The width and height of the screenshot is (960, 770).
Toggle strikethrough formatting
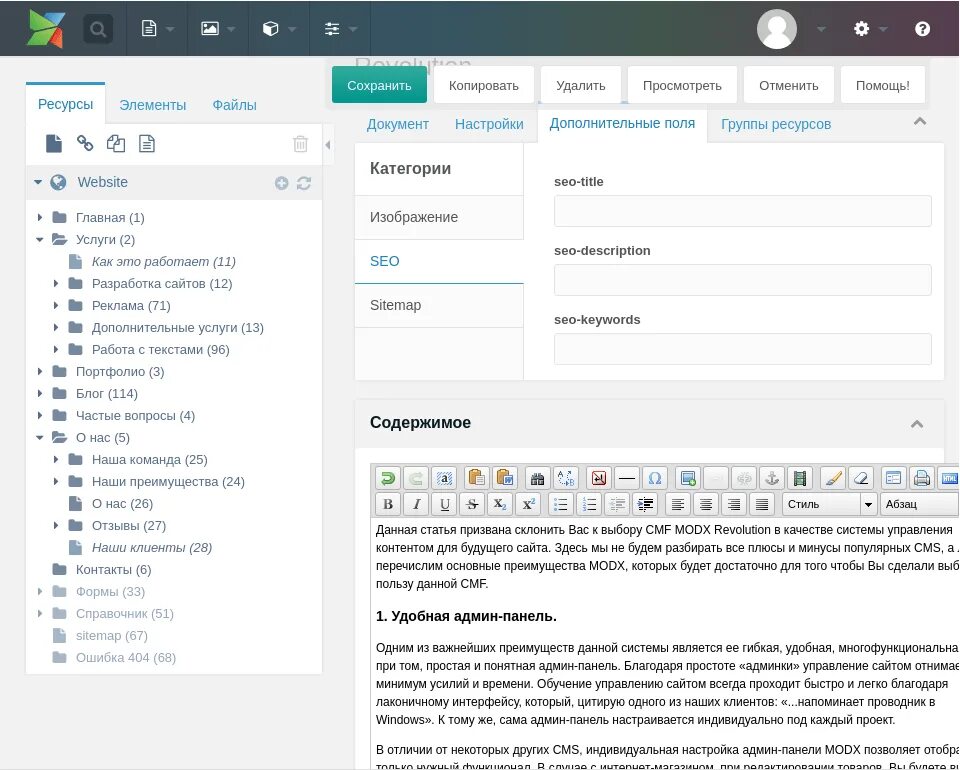click(x=472, y=504)
